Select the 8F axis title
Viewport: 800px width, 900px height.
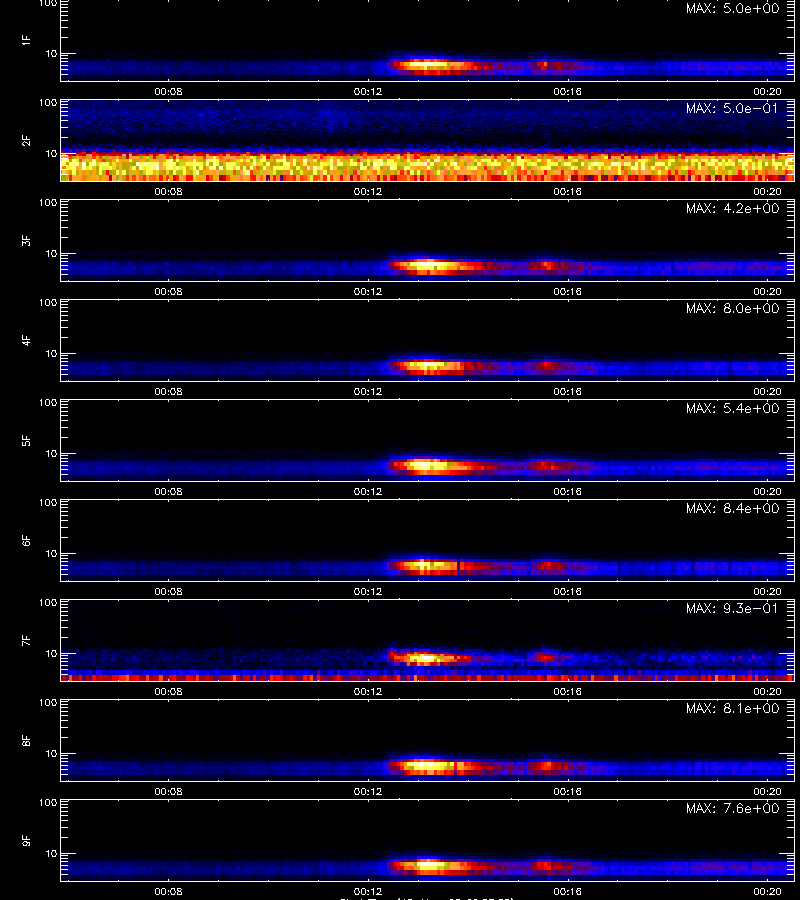26,740
